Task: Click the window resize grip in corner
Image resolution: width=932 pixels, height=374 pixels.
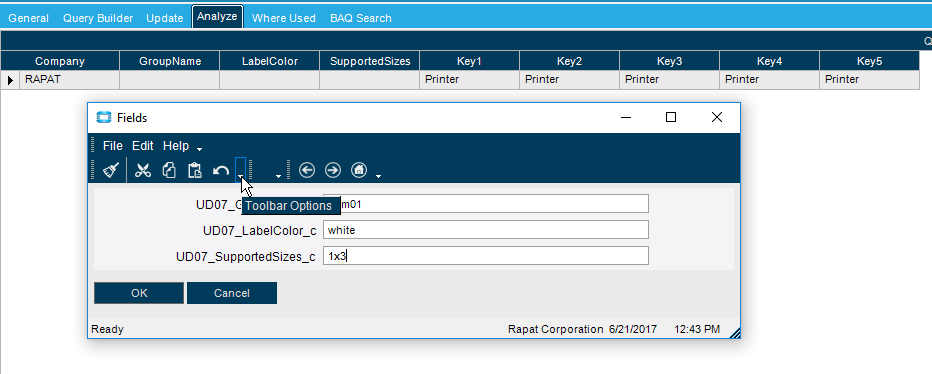Action: point(734,332)
